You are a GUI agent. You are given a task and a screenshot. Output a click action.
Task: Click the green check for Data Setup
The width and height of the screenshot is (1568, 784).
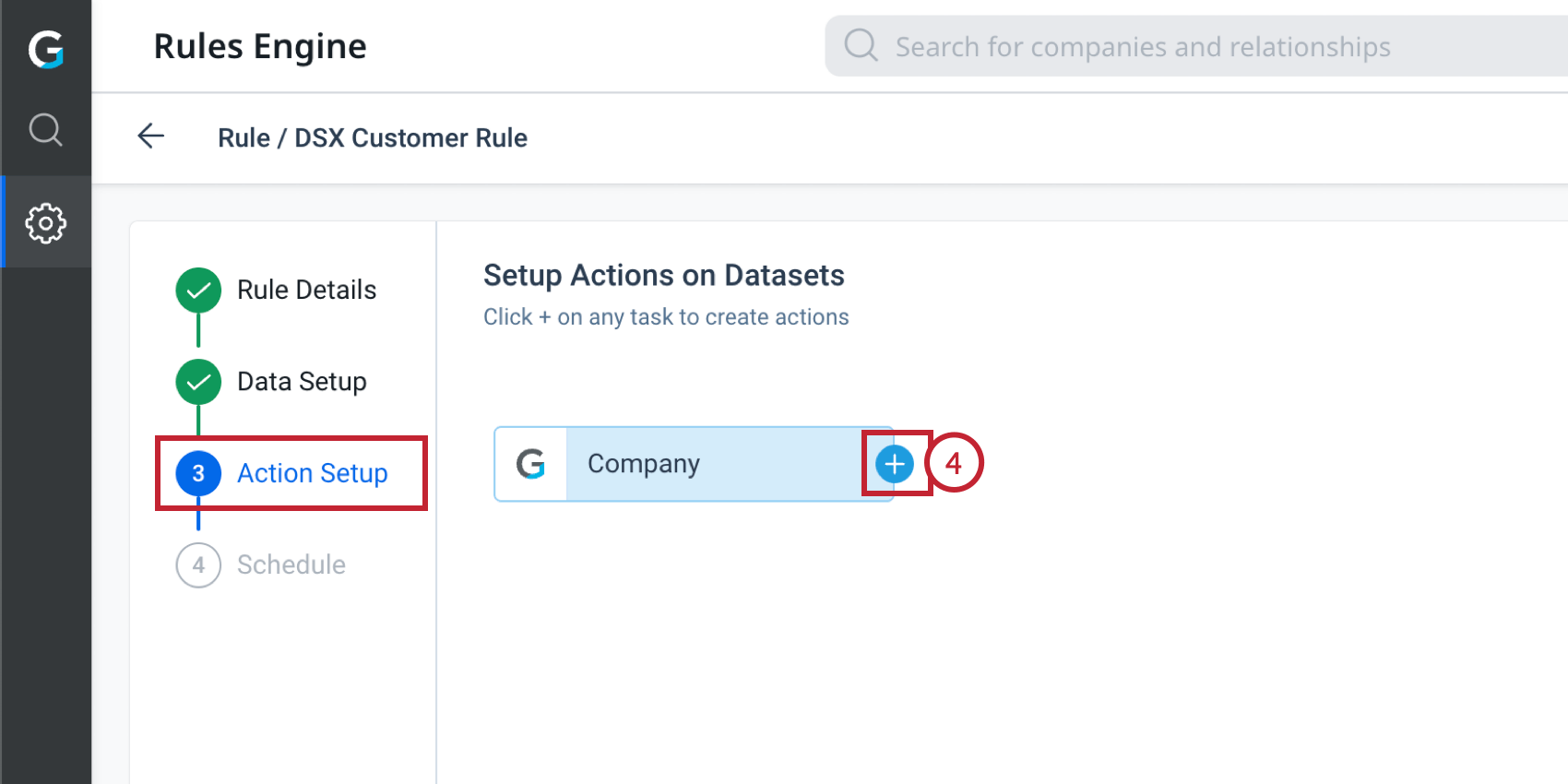(198, 382)
